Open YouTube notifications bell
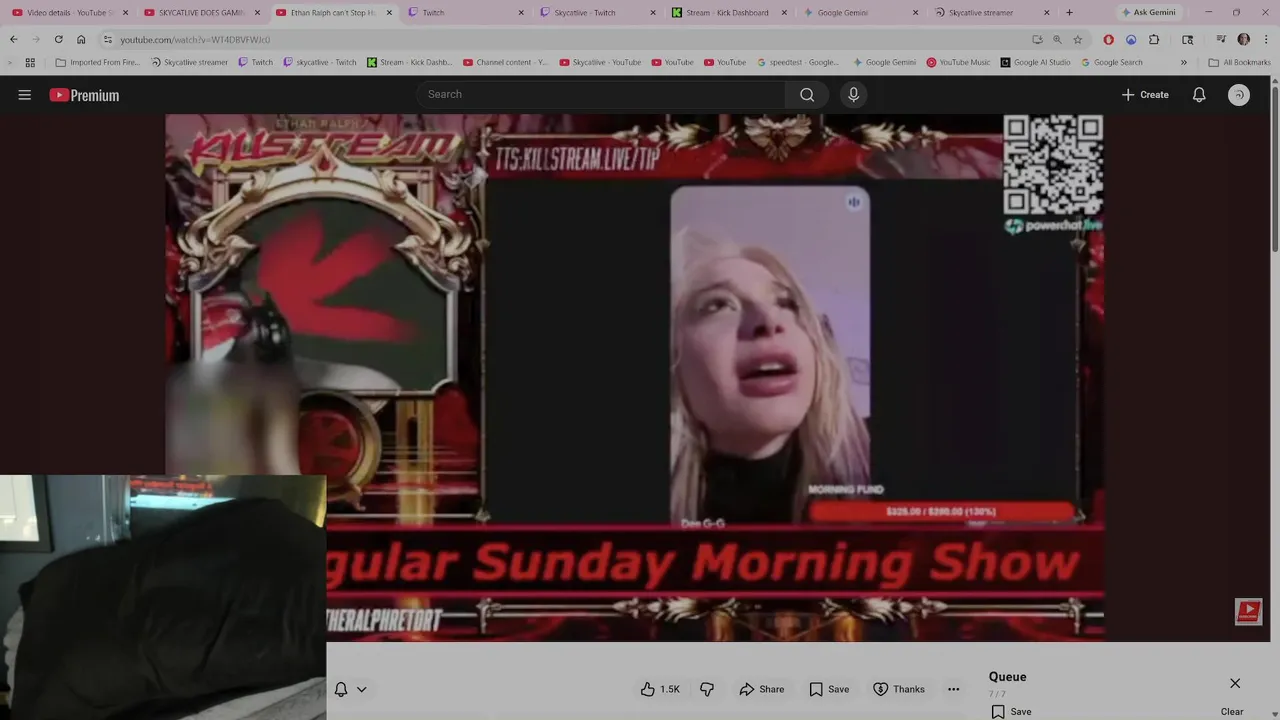The height and width of the screenshot is (720, 1280). coord(1199,95)
